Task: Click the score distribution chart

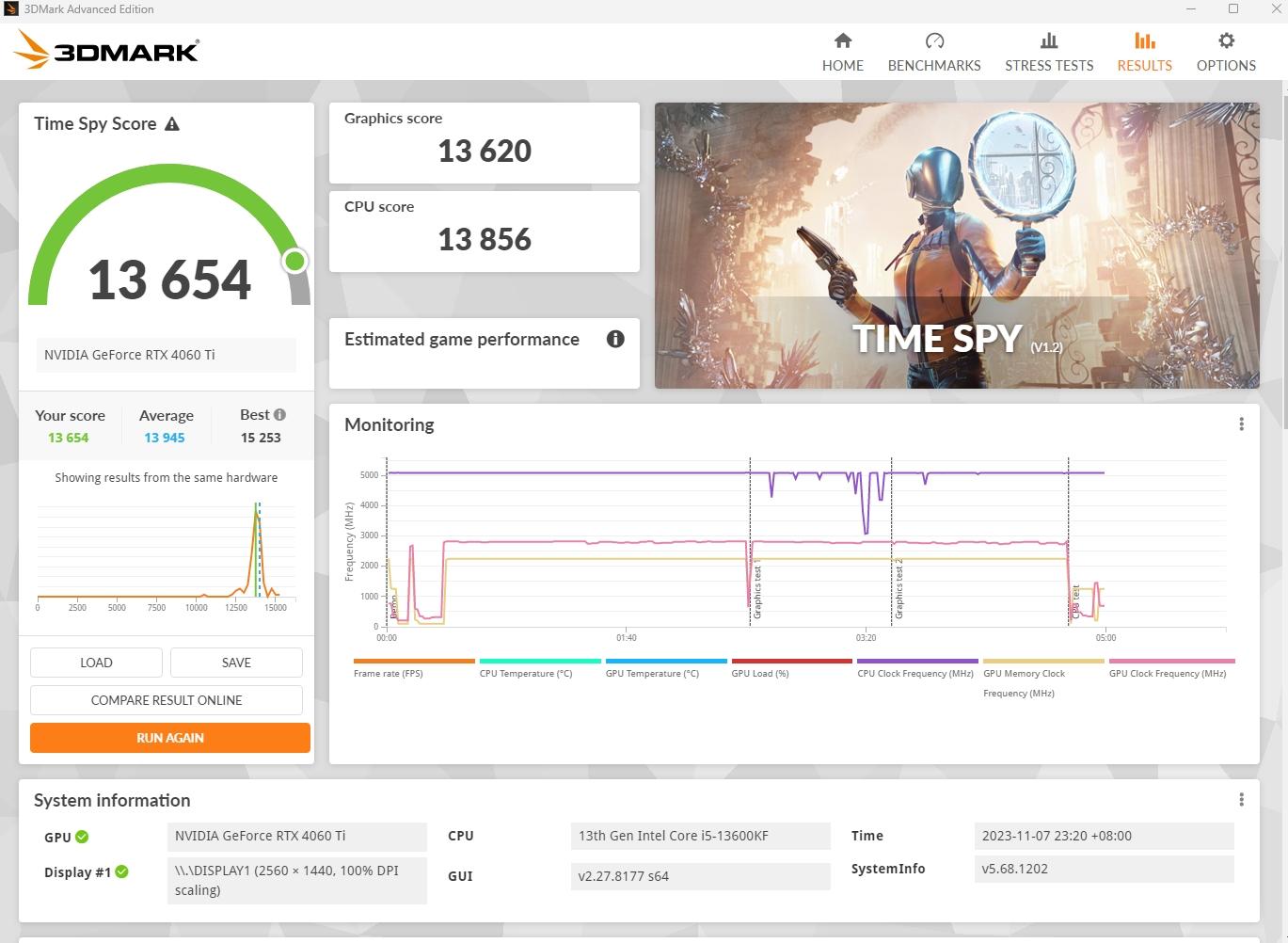Action: coord(167,555)
